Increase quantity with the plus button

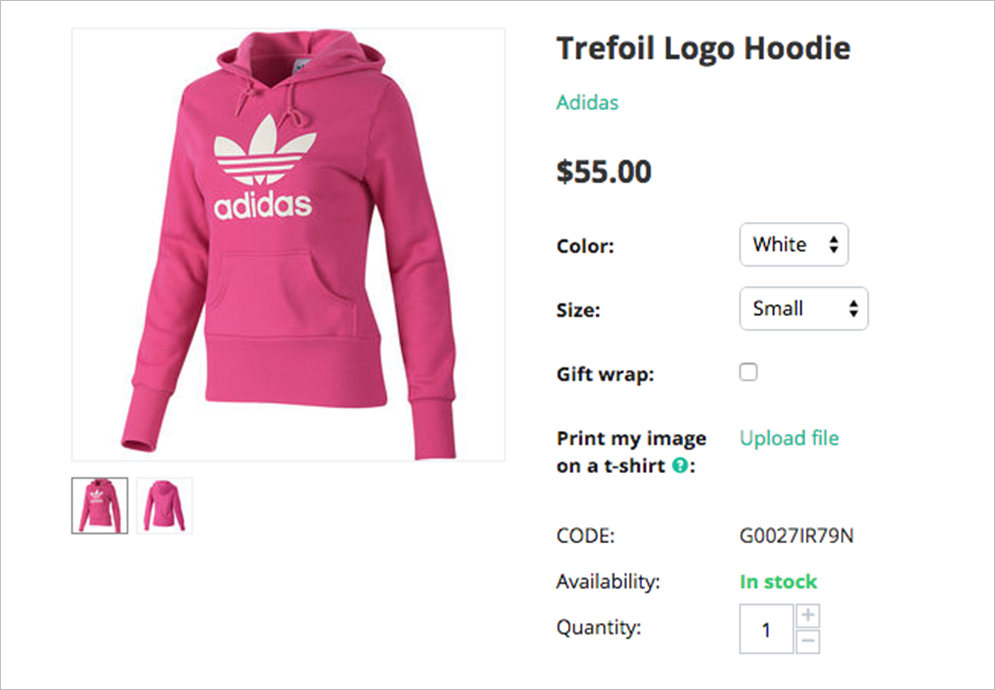point(808,616)
